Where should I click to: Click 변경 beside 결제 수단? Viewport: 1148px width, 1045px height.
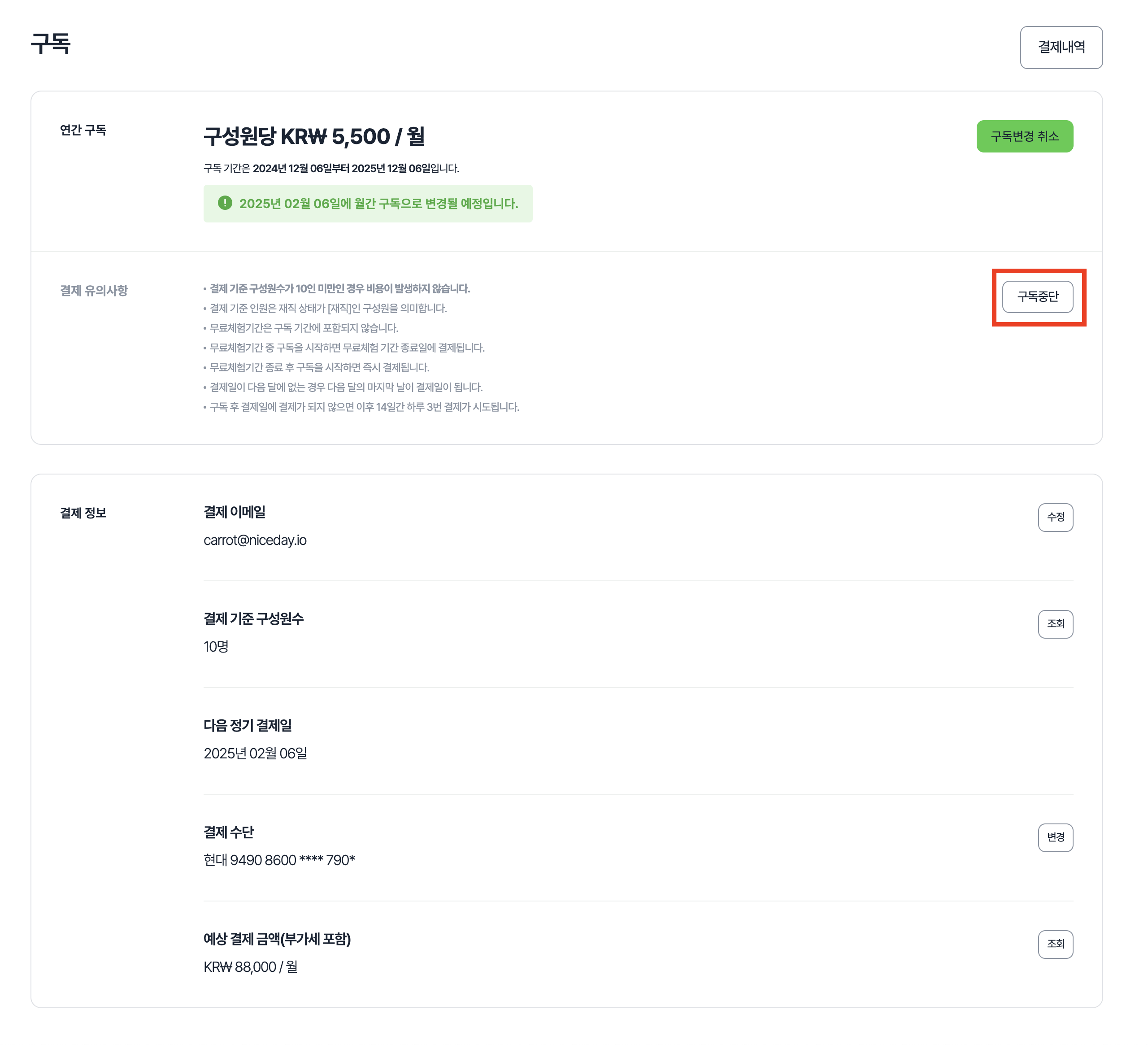coord(1055,837)
